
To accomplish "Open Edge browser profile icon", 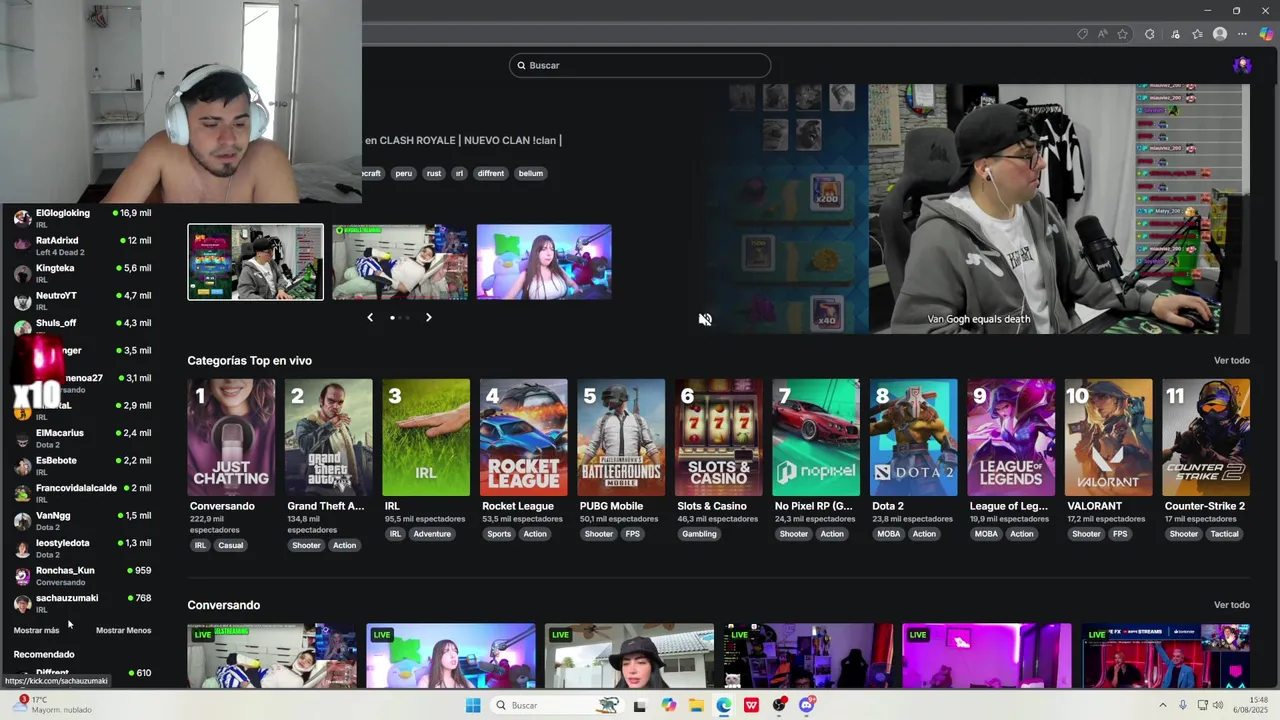I will [x=1220, y=34].
